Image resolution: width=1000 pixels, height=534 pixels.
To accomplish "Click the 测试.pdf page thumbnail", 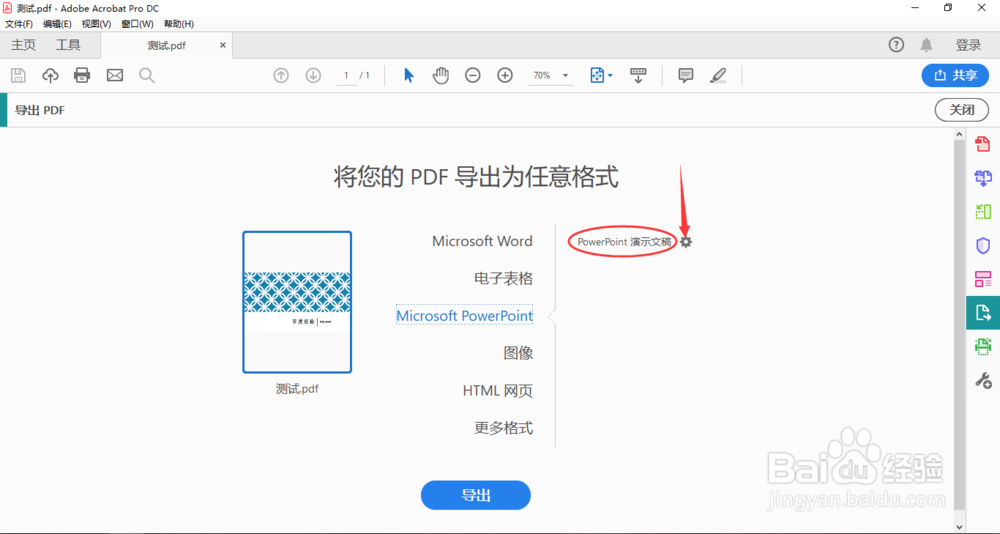I will tap(297, 302).
